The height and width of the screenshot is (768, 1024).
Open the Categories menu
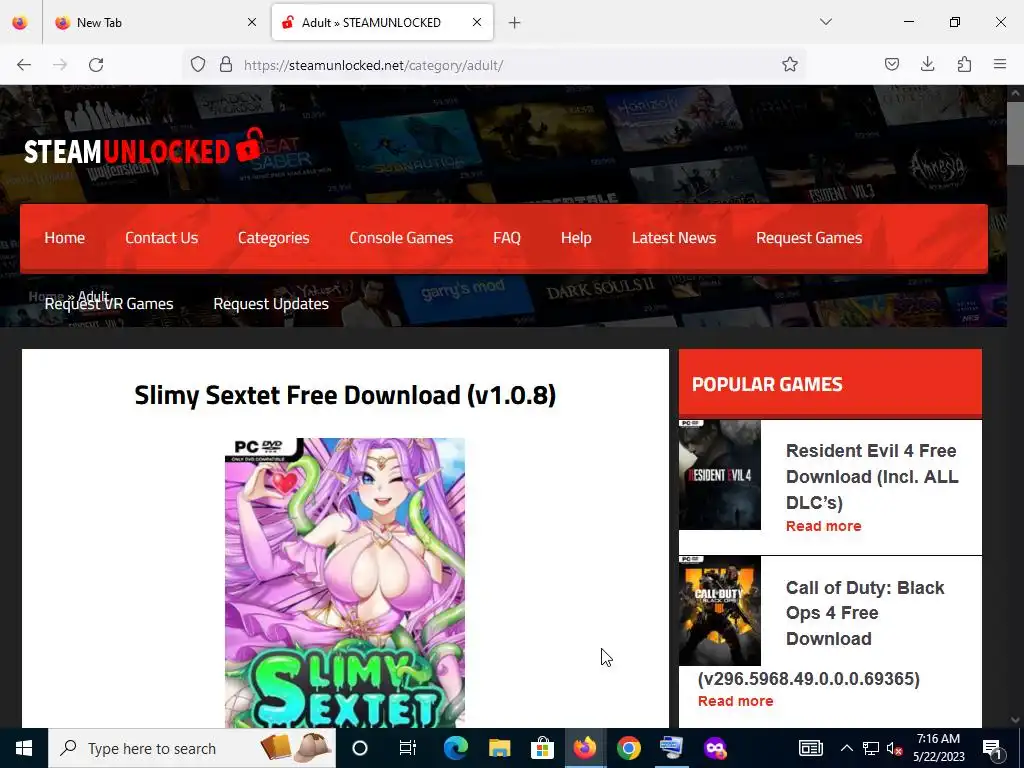[x=274, y=238]
